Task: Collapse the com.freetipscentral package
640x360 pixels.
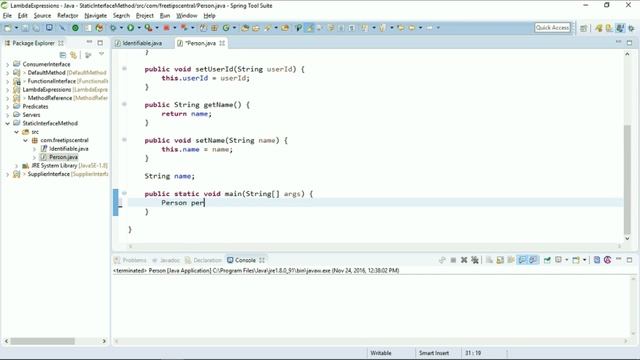Action: pyautogui.click(x=25, y=140)
